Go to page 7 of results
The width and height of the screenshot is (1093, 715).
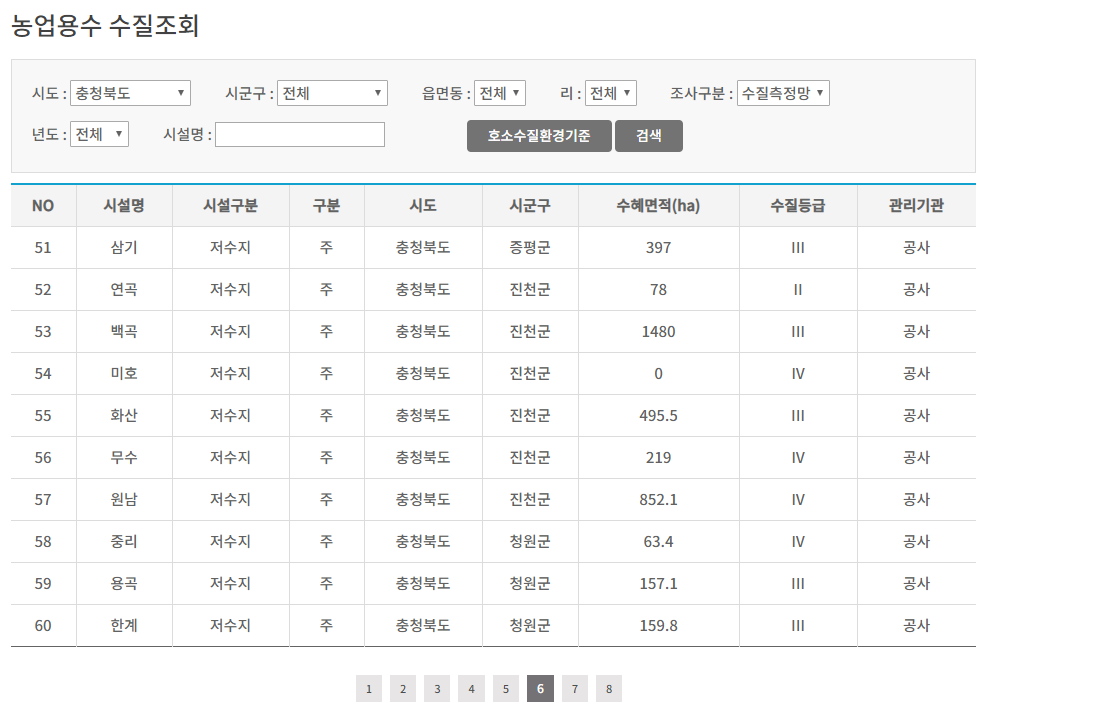pyautogui.click(x=574, y=689)
